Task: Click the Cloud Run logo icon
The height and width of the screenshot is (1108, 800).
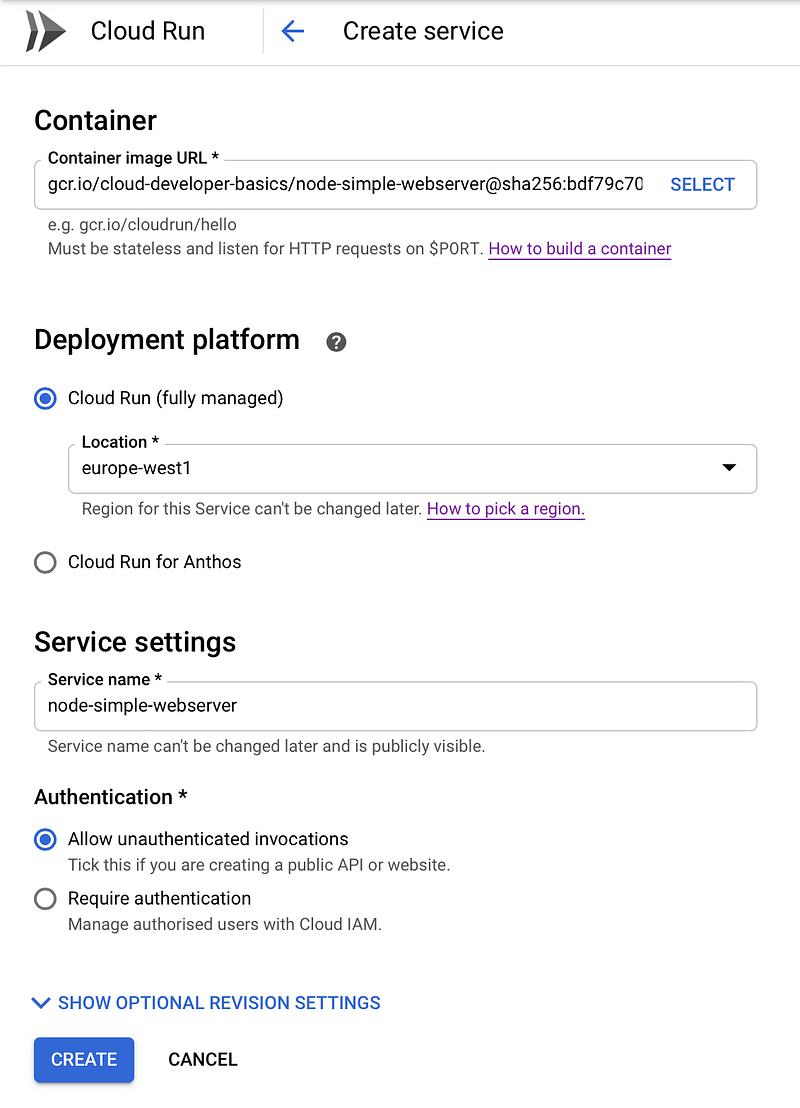Action: pos(45,31)
